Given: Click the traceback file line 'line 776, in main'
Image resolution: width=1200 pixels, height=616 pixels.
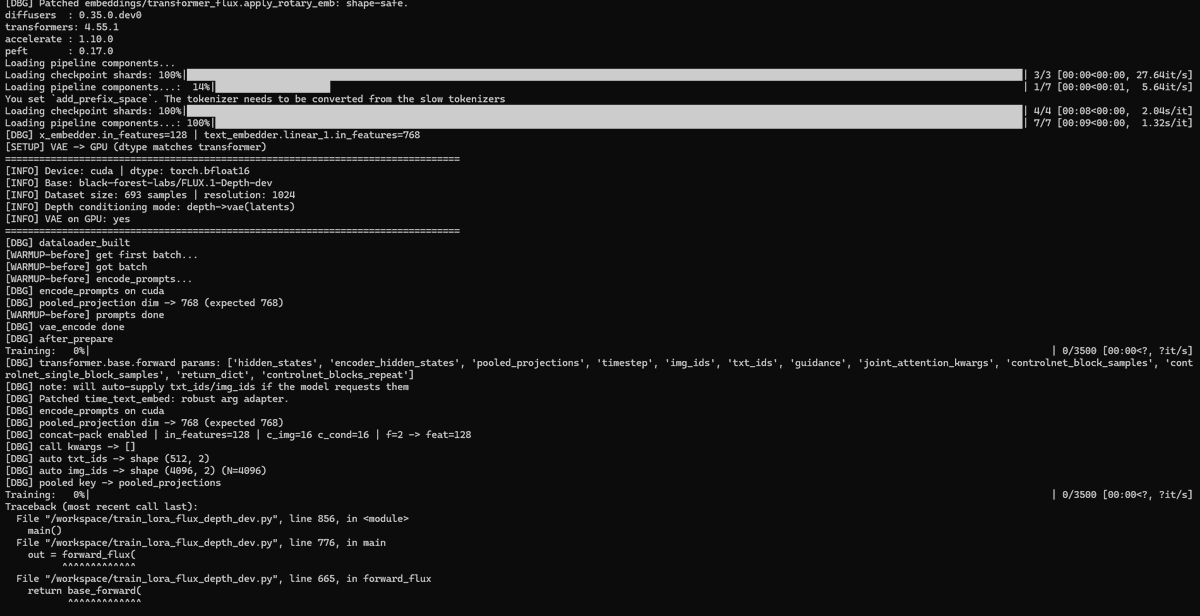Looking at the screenshot, I should [201, 543].
